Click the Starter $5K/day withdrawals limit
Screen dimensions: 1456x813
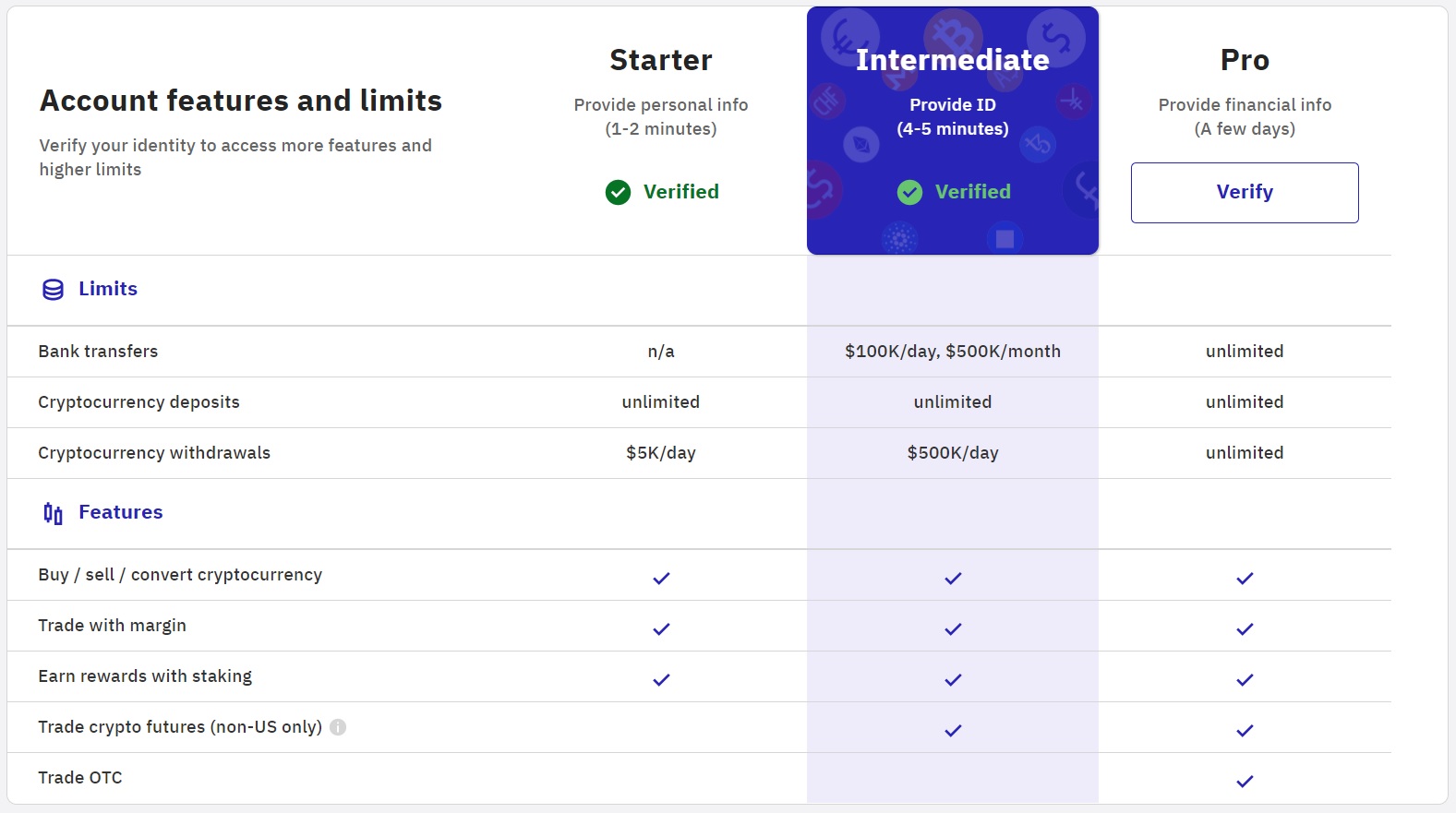pos(660,453)
